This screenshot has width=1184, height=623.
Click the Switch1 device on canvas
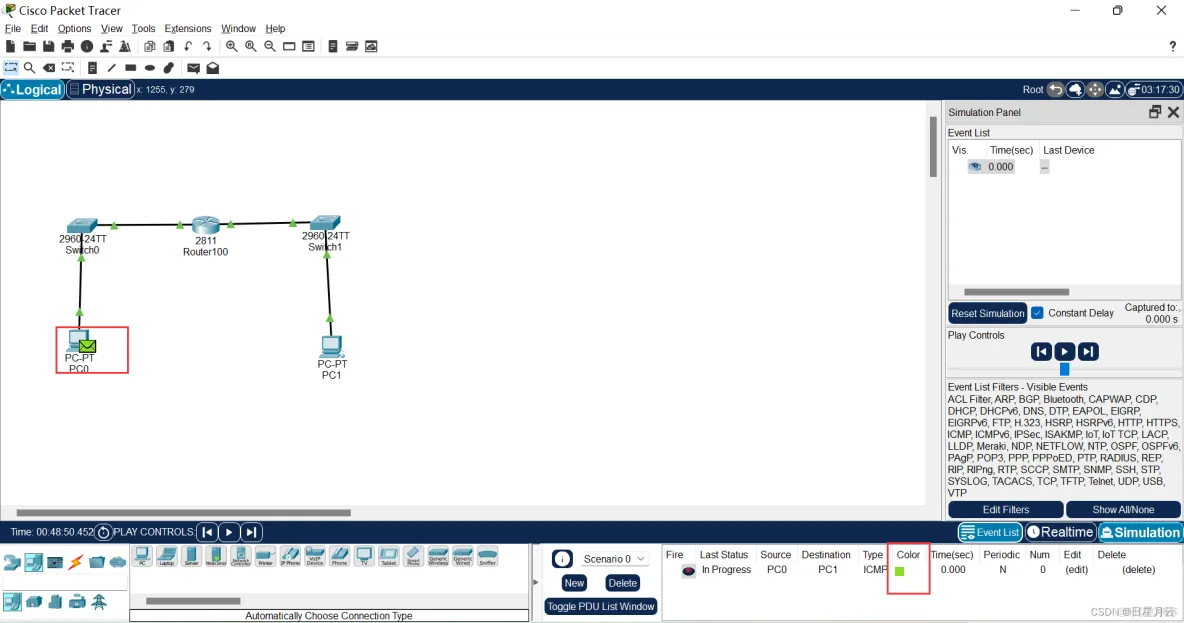325,223
